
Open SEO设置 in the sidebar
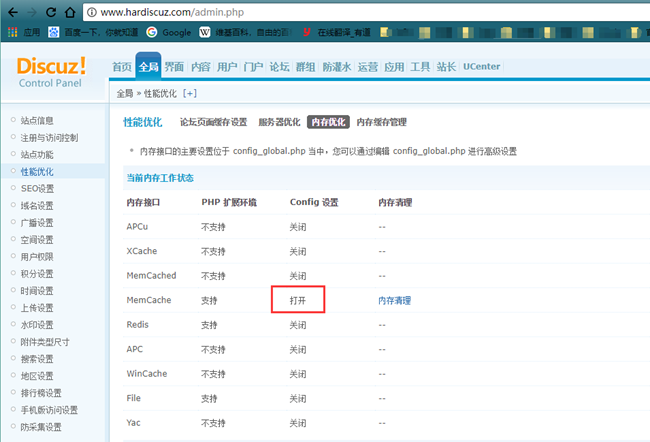37,189
